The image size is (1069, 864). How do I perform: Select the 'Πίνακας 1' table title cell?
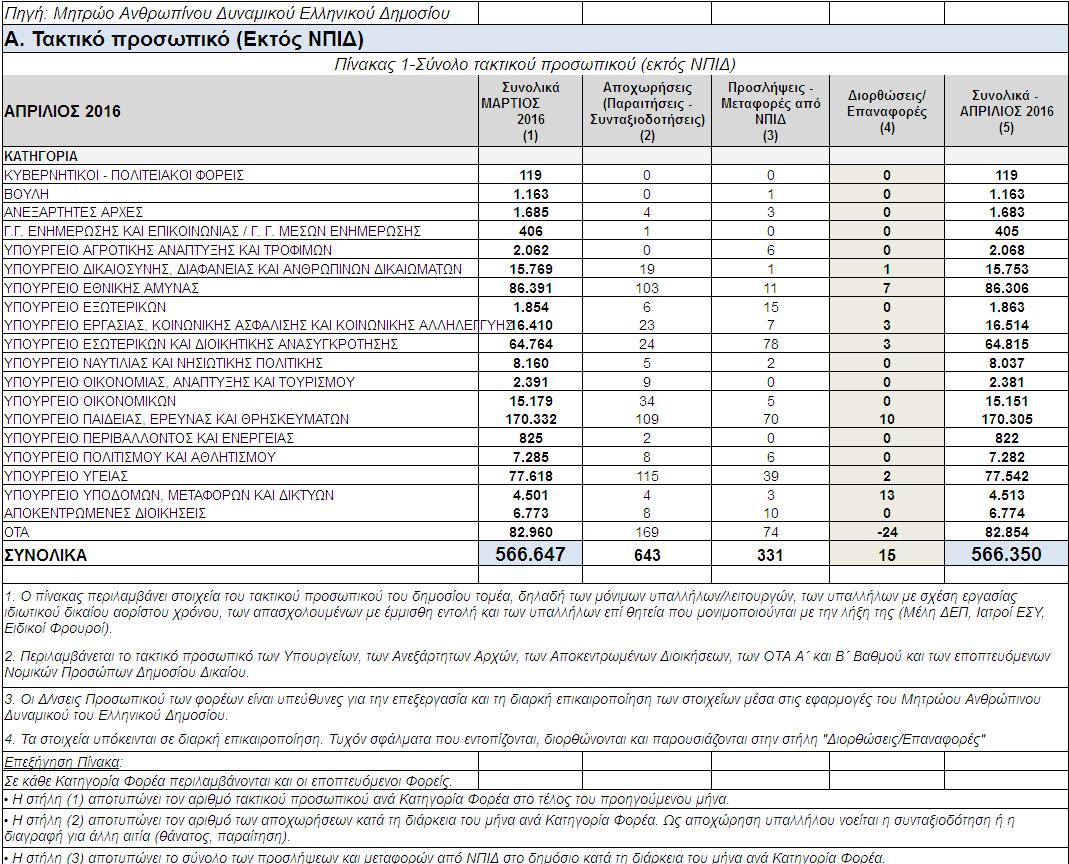click(534, 64)
